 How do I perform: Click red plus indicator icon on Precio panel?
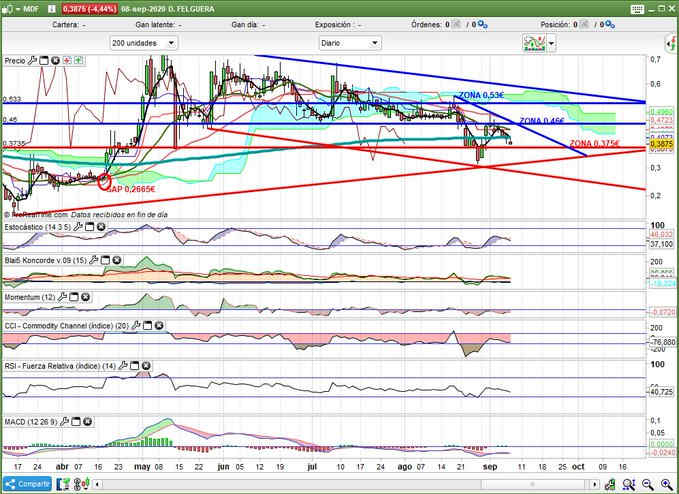pos(67,61)
